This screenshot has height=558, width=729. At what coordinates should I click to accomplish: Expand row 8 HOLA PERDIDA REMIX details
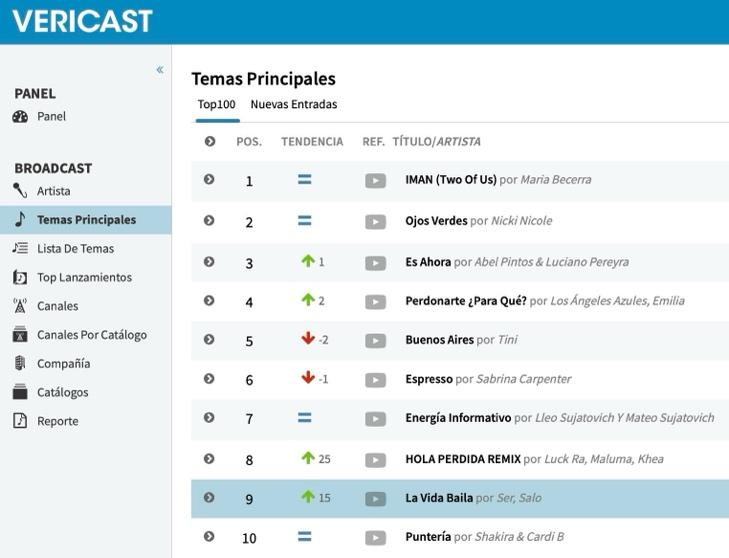[209, 458]
